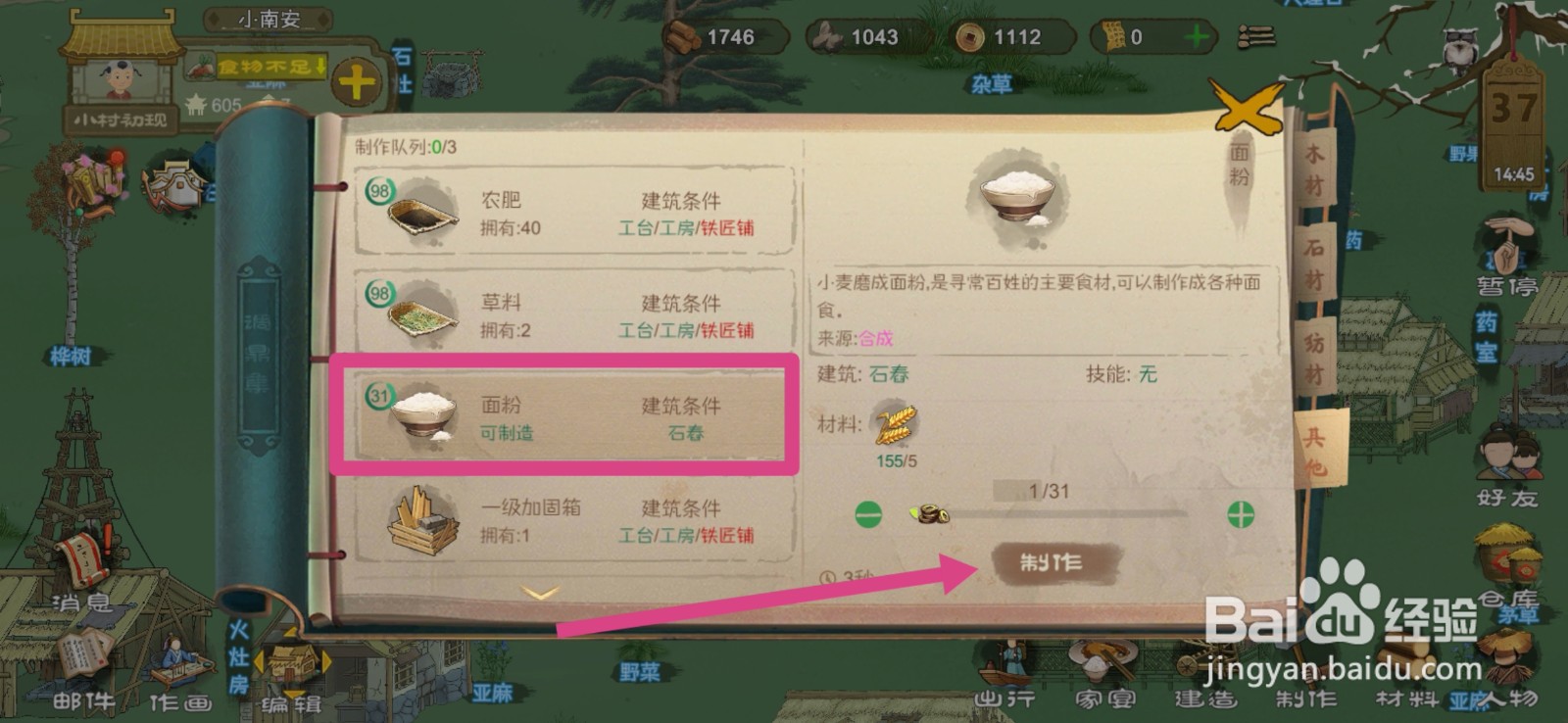Close the crafting scroll with yellow X
Image resolution: width=1568 pixels, height=723 pixels.
pyautogui.click(x=1247, y=107)
